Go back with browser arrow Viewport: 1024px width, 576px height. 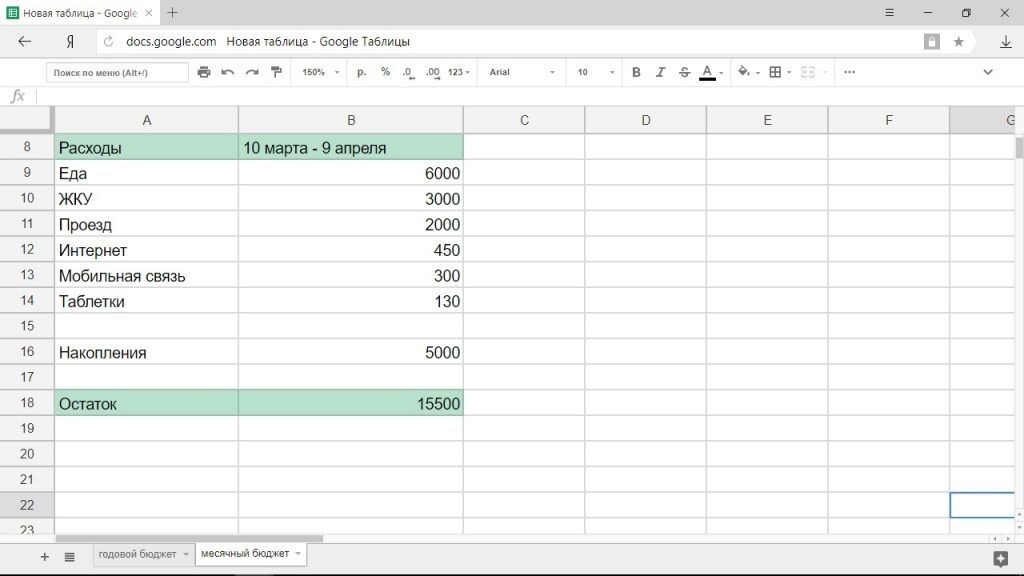click(25, 41)
